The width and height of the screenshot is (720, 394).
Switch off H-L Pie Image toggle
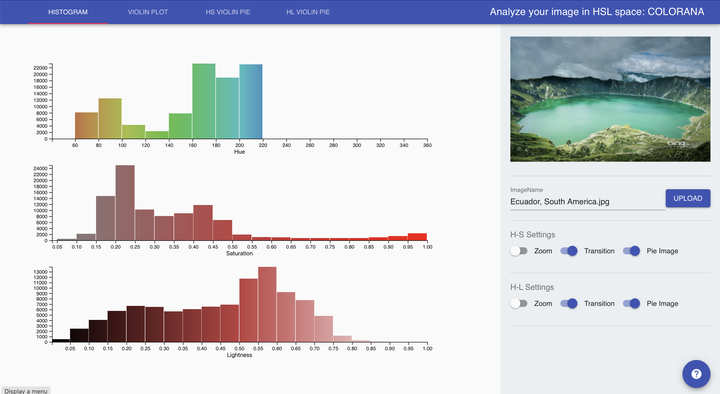[x=631, y=304]
